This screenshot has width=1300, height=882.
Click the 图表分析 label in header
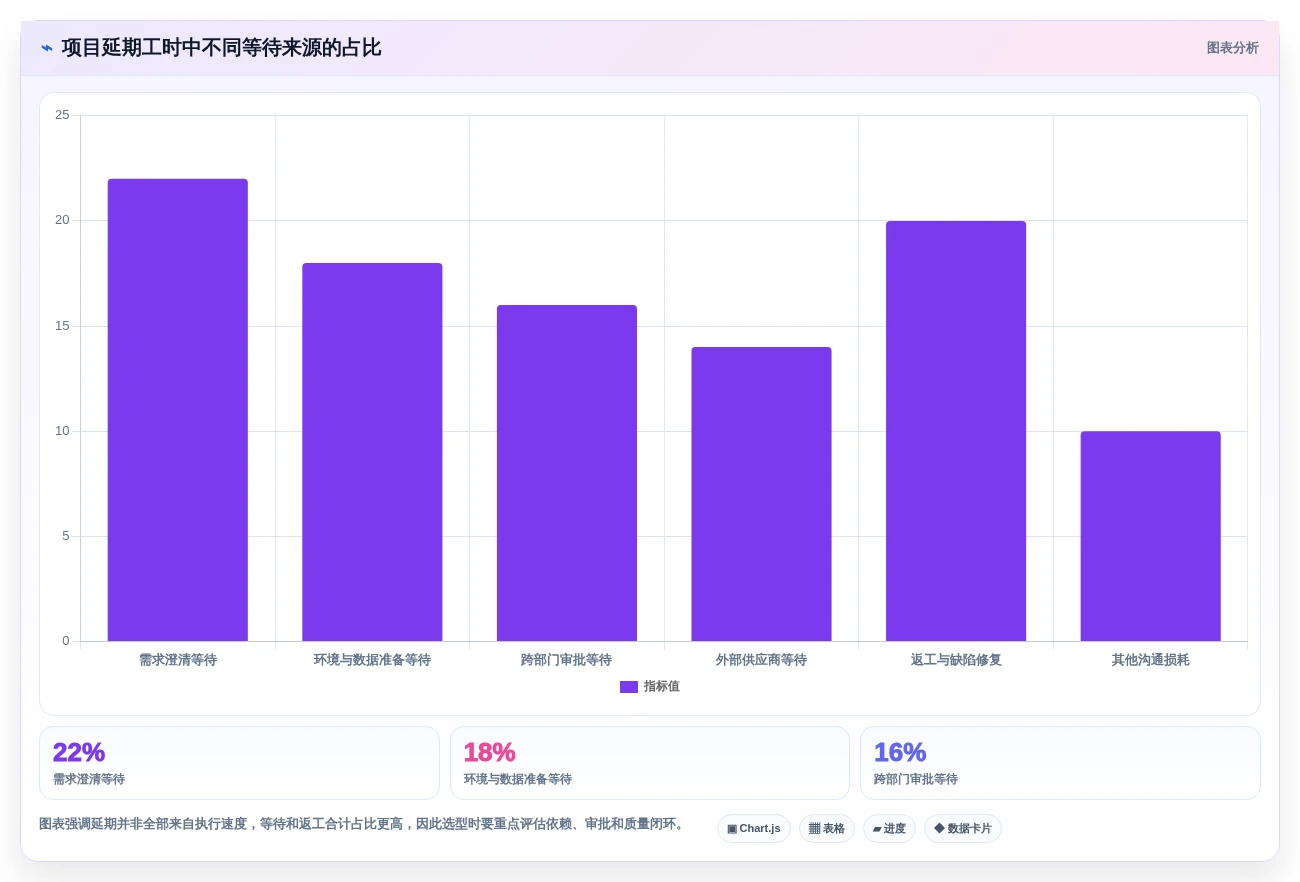click(x=1232, y=48)
